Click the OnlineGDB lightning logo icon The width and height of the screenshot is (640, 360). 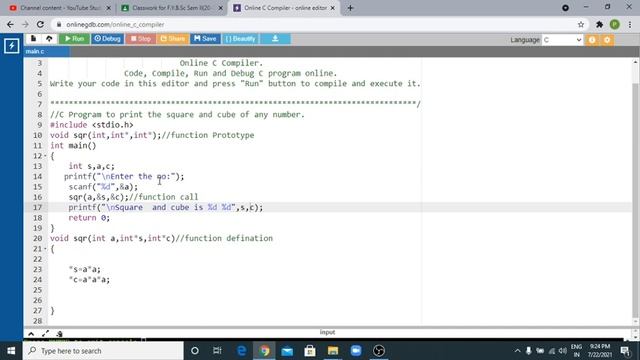[x=11, y=46]
